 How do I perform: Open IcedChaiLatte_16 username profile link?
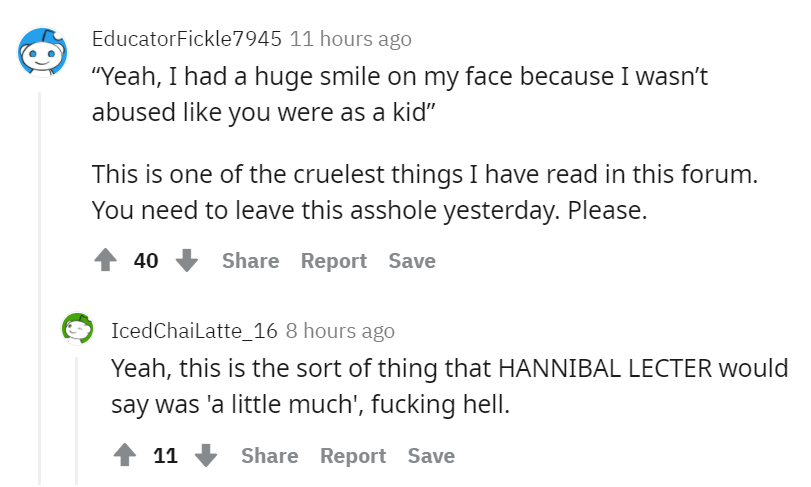194,331
